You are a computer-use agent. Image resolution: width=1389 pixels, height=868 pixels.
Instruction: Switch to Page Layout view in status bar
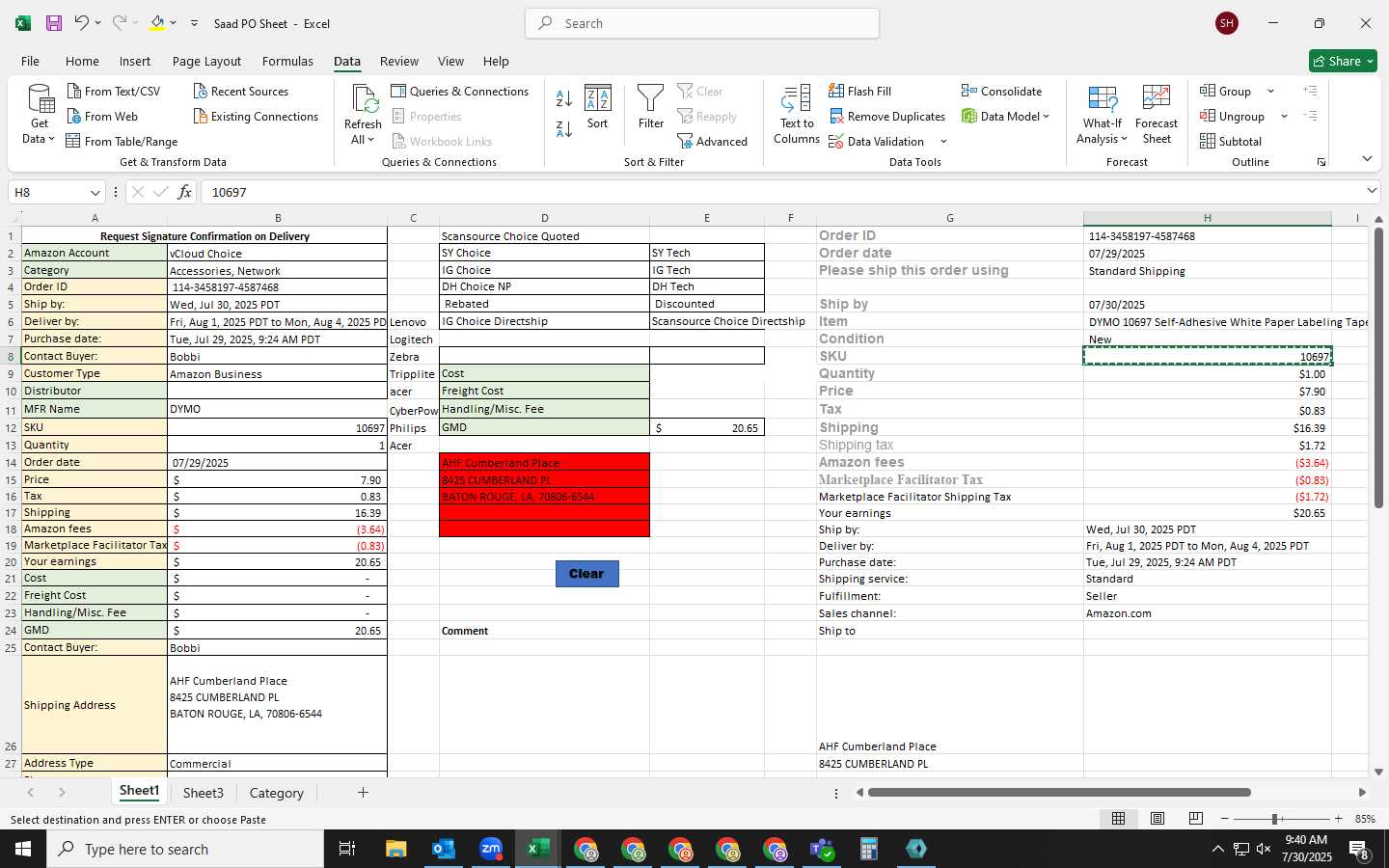[1157, 819]
